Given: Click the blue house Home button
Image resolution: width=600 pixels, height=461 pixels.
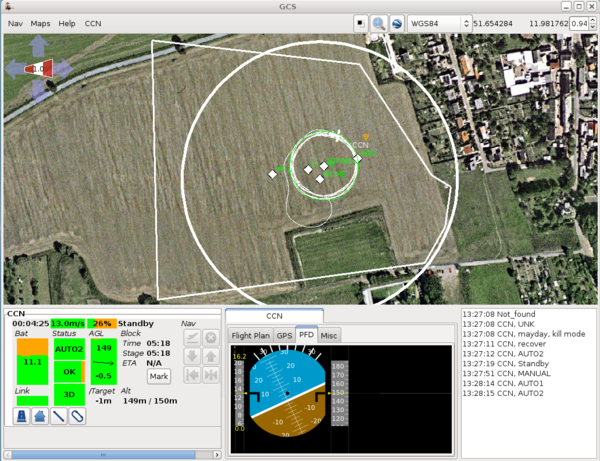Looking at the screenshot, I should 40,416.
